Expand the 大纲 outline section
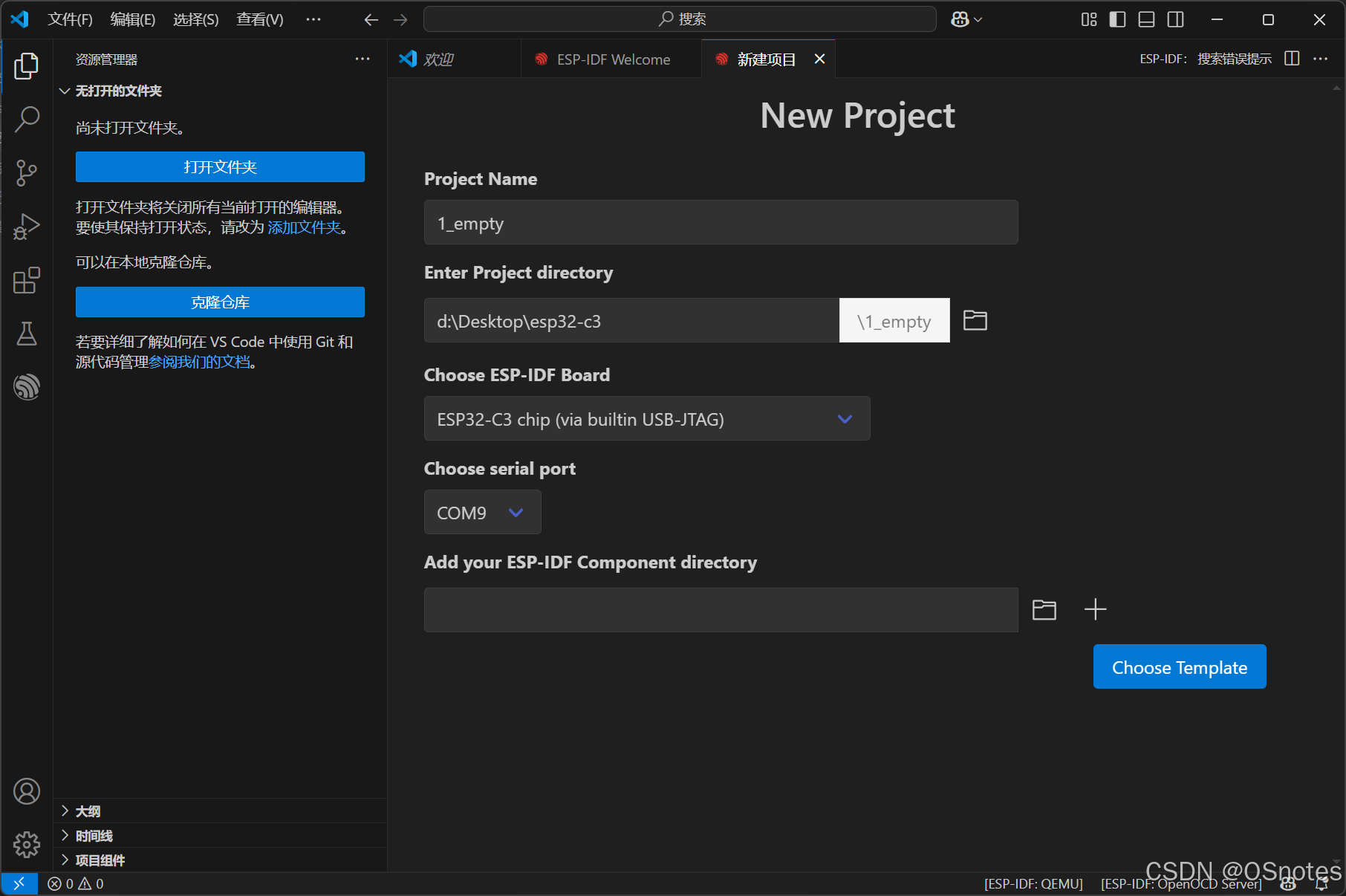1346x896 pixels. click(x=88, y=811)
